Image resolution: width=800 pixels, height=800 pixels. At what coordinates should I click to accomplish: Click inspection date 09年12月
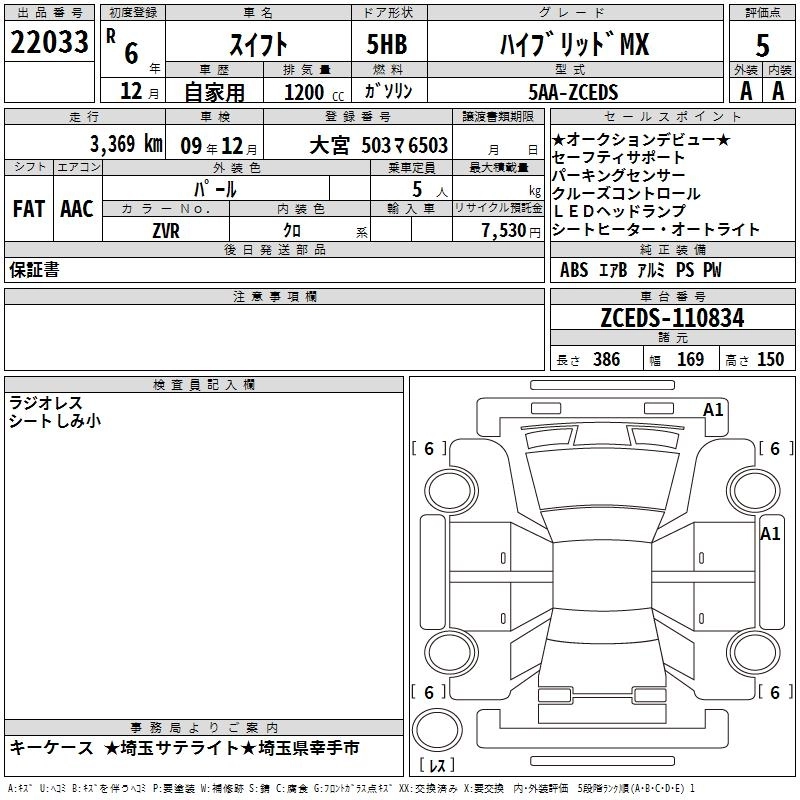[x=219, y=146]
